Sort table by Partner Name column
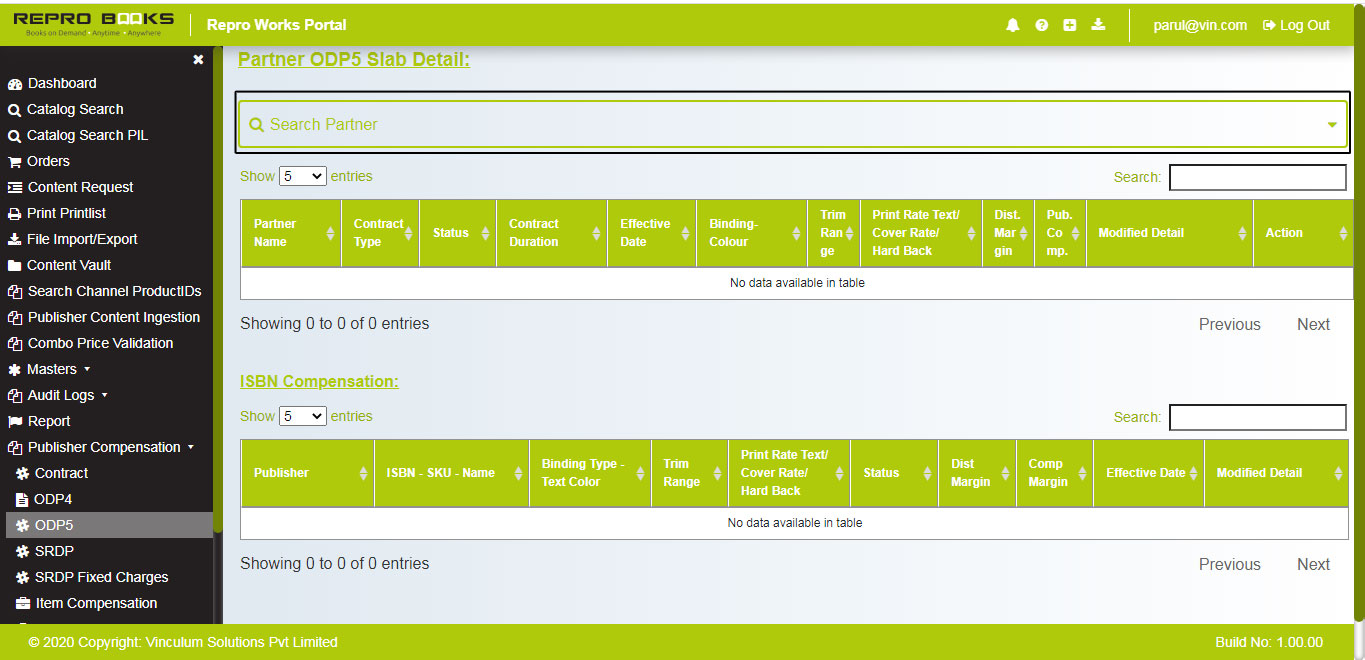Screen dimensions: 1365x660 point(290,233)
